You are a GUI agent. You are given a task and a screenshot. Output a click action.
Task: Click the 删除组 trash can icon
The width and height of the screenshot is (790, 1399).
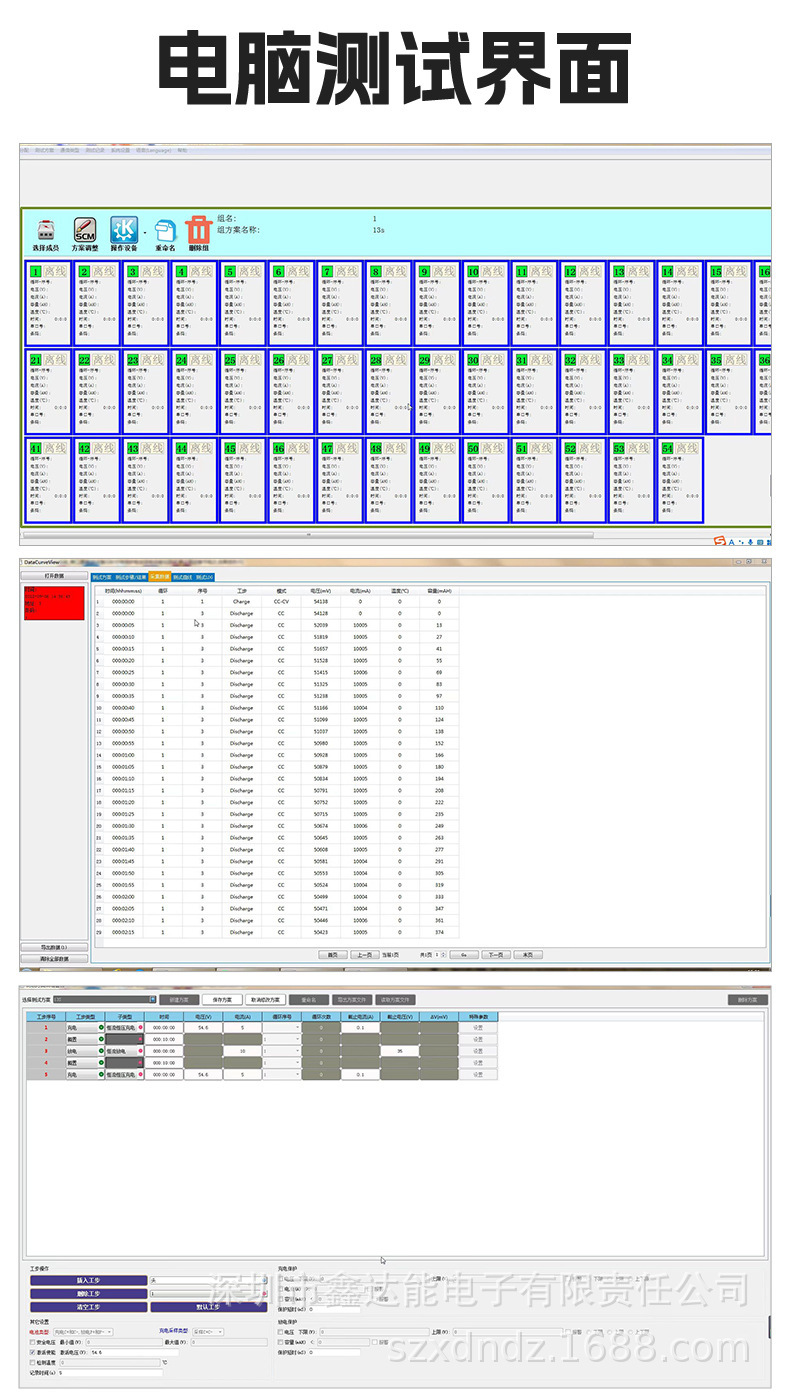pos(198,229)
